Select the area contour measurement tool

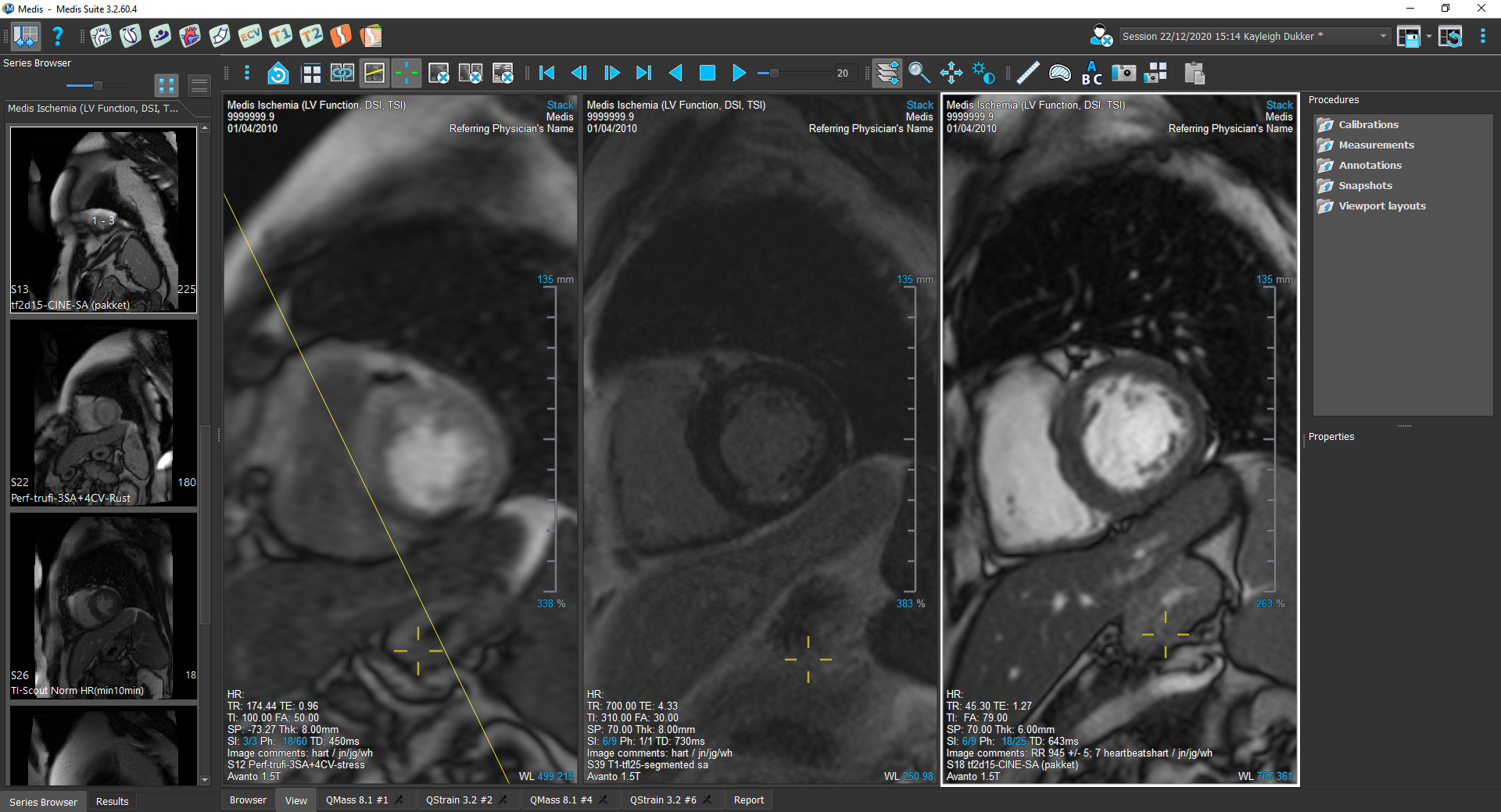pos(1060,73)
